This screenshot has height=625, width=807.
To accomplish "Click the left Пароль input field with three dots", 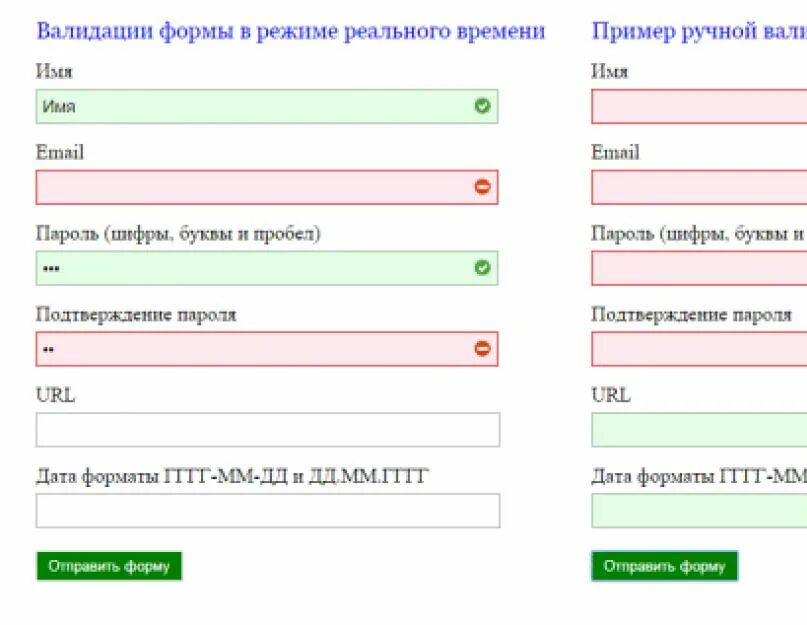I will pos(267,268).
